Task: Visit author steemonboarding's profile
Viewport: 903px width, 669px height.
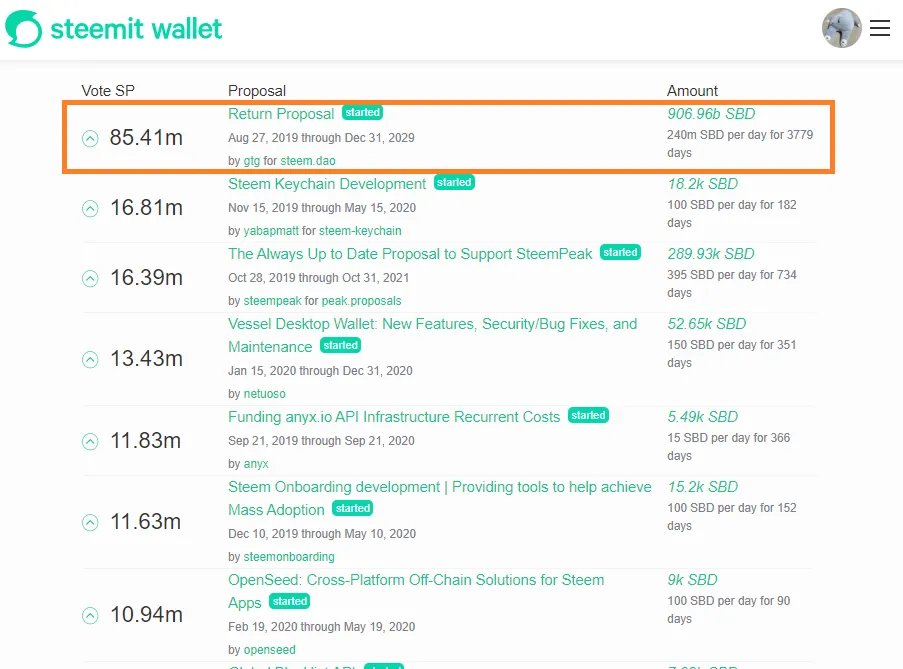Action: 289,557
